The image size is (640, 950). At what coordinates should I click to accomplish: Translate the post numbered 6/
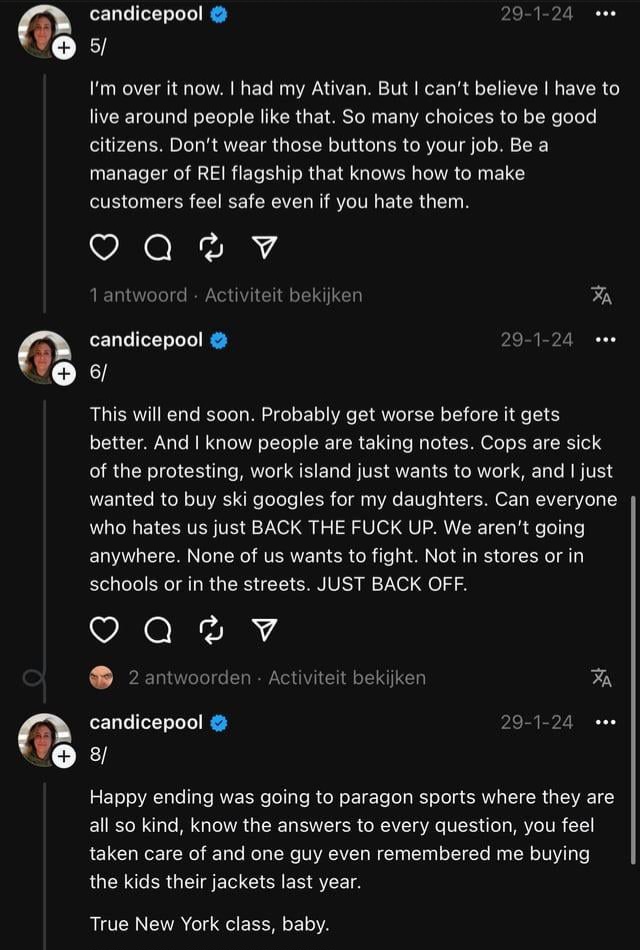click(601, 678)
